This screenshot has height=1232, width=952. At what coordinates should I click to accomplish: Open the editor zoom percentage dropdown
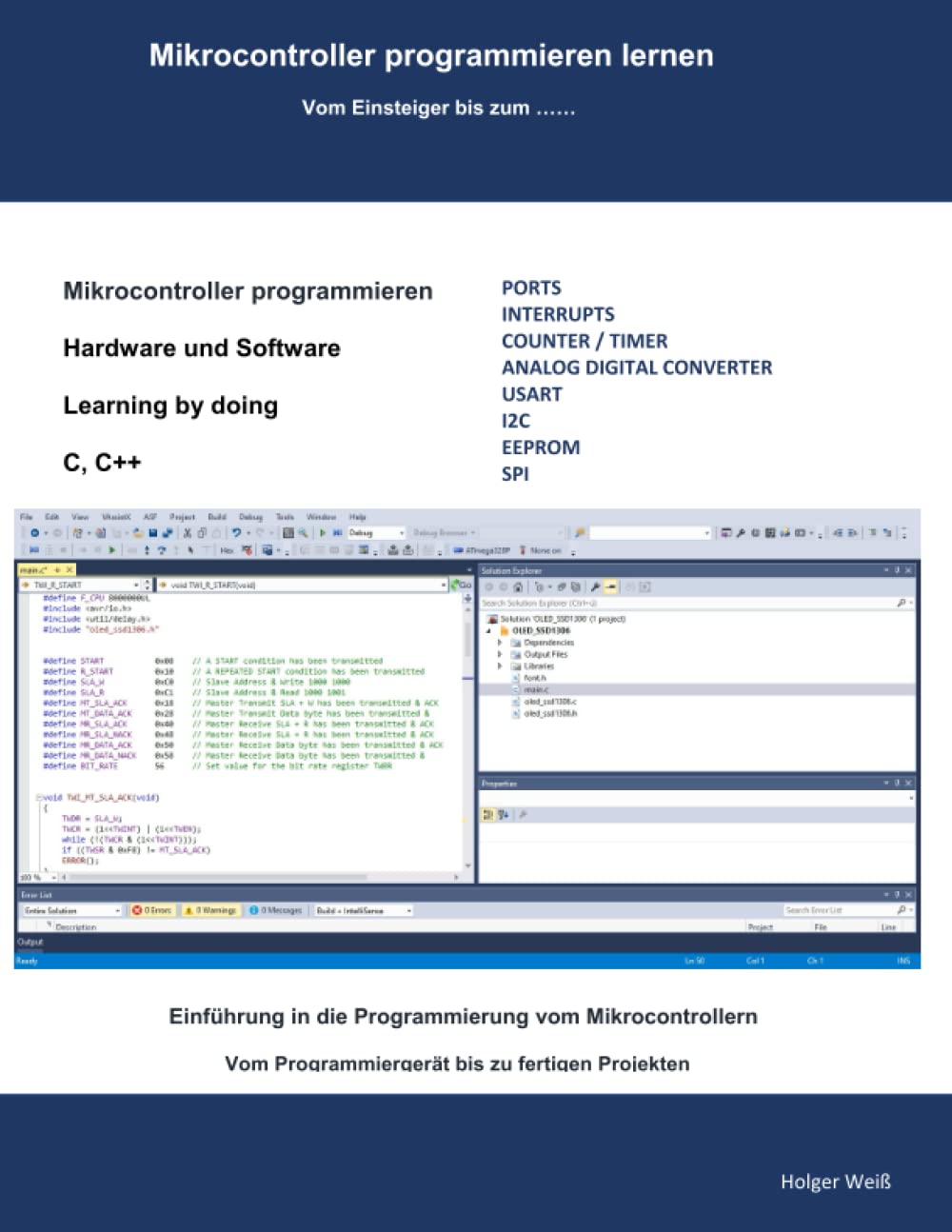[x=39, y=877]
